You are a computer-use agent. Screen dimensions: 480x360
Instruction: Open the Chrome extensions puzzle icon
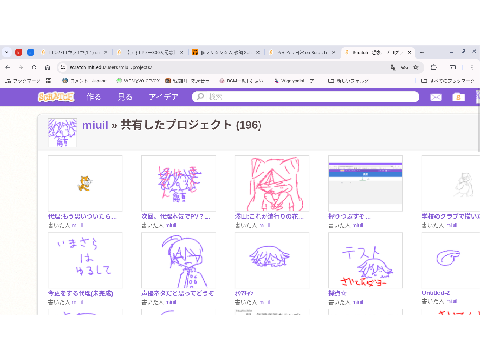434,67
